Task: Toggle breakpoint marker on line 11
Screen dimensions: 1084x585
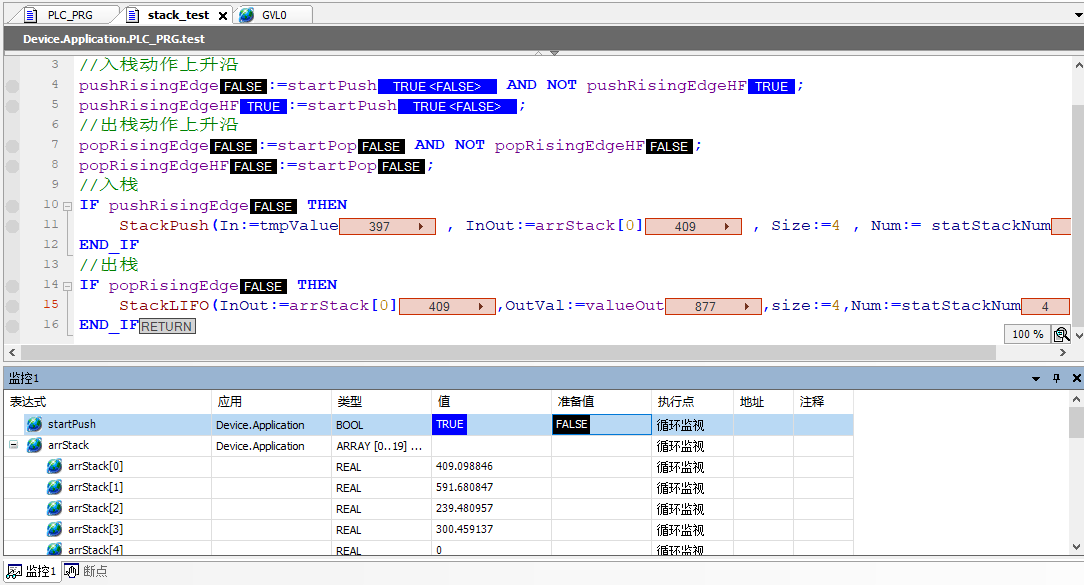Action: point(12,226)
